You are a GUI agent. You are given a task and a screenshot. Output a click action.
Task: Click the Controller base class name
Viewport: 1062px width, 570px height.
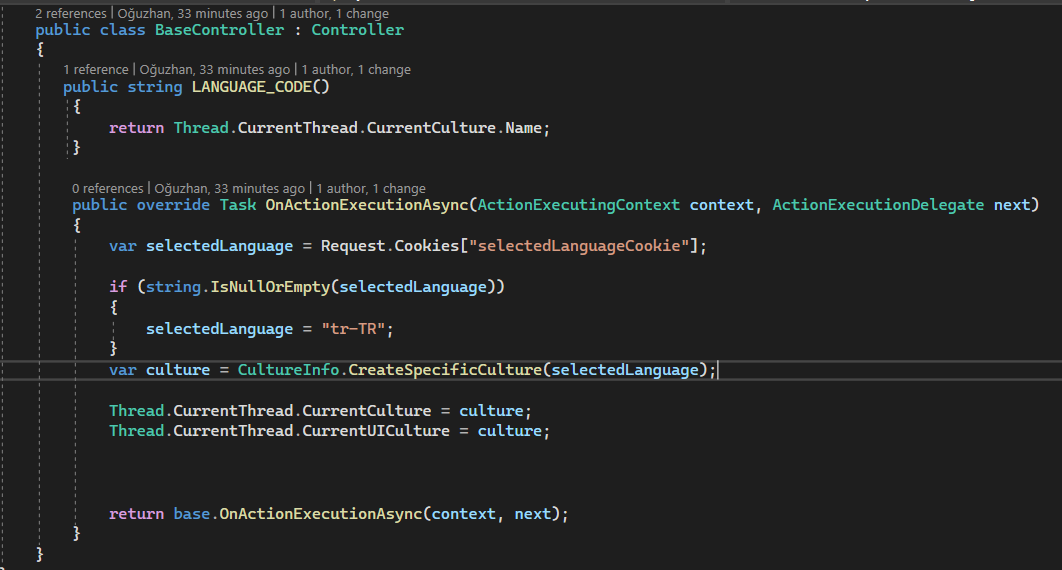[x=358, y=30]
